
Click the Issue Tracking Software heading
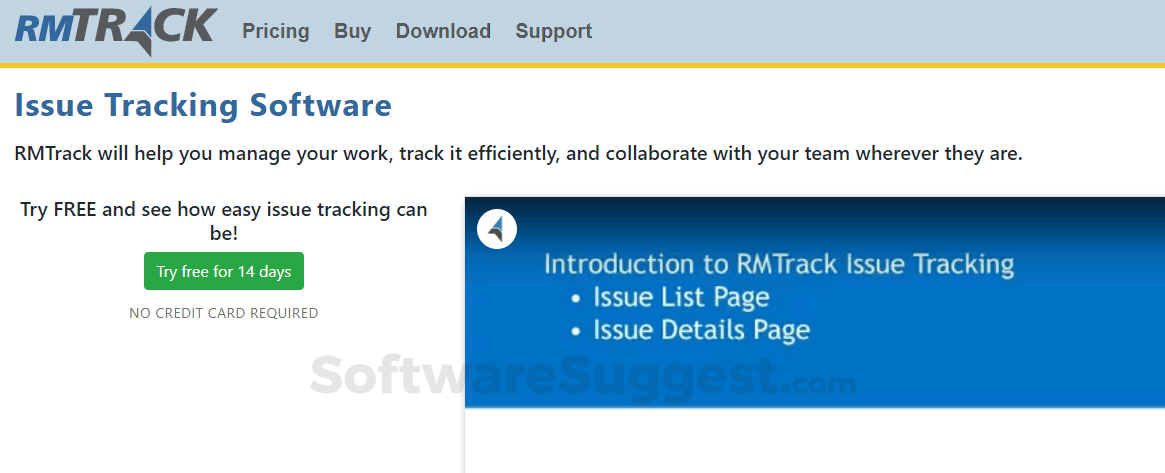(x=203, y=105)
